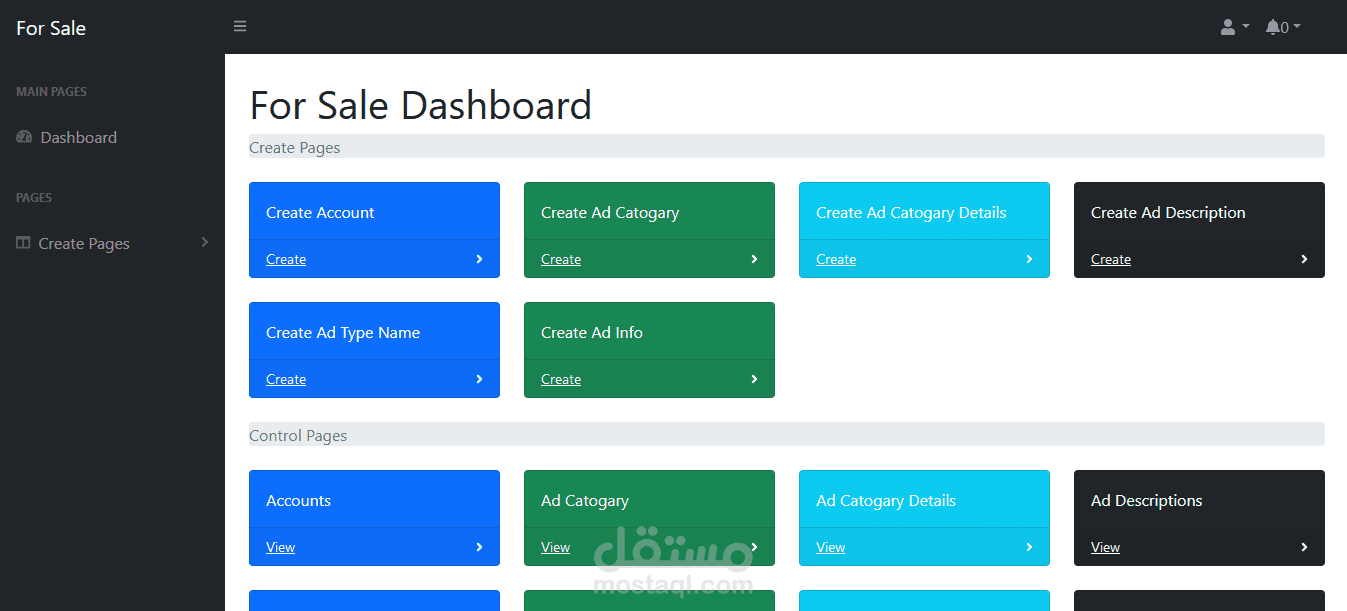Click the arrow icon on Create Ad Info card
The width and height of the screenshot is (1347, 611).
pyautogui.click(x=756, y=378)
